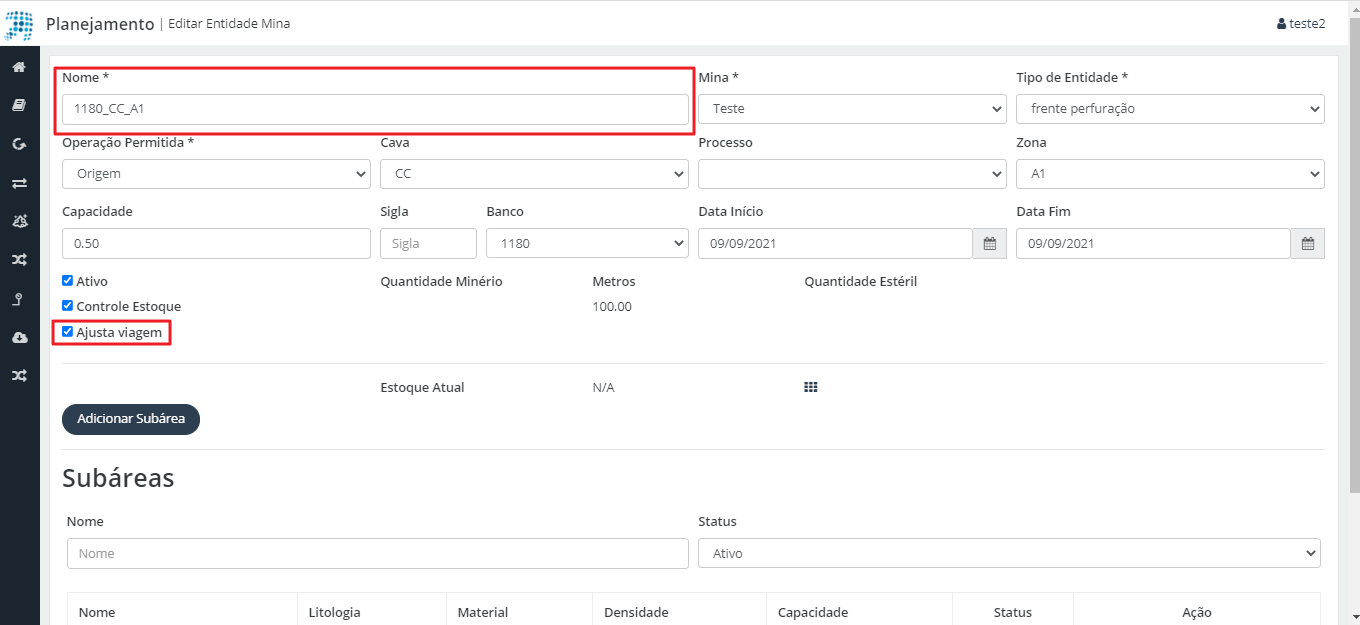
Task: Open the teste2 user menu
Action: coord(1301,23)
